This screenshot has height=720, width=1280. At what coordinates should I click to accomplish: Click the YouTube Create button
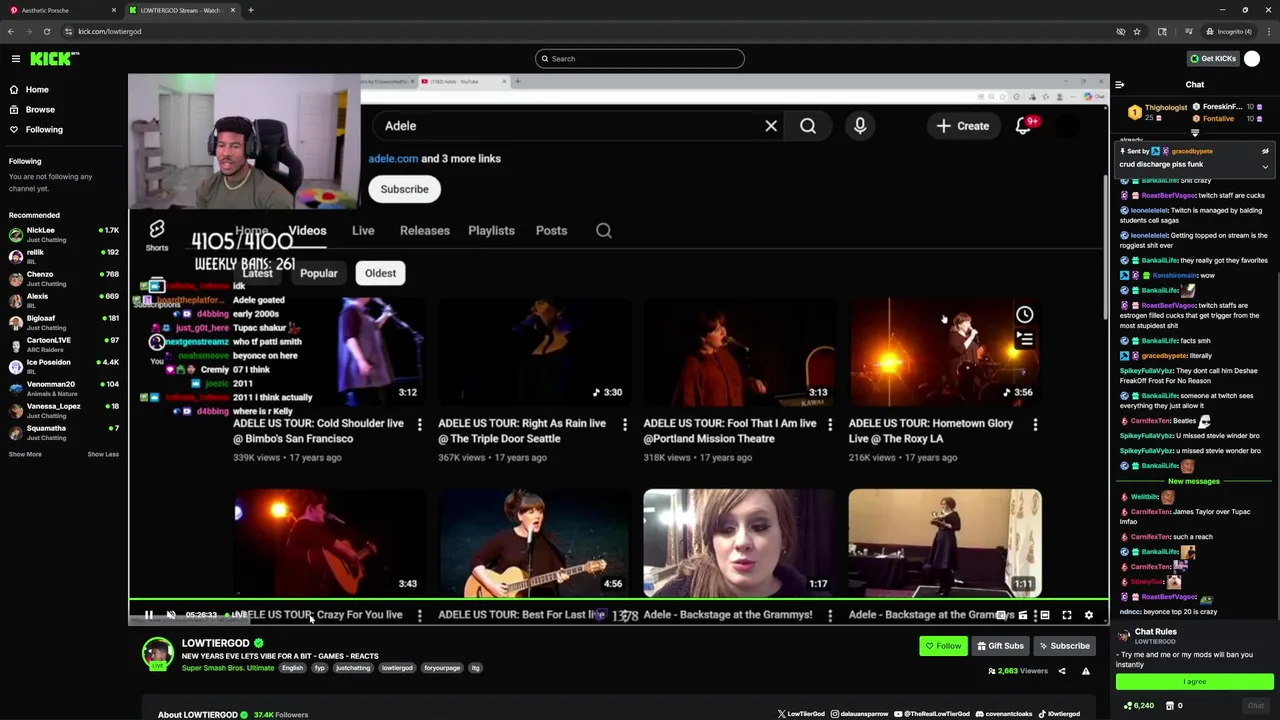pos(963,126)
